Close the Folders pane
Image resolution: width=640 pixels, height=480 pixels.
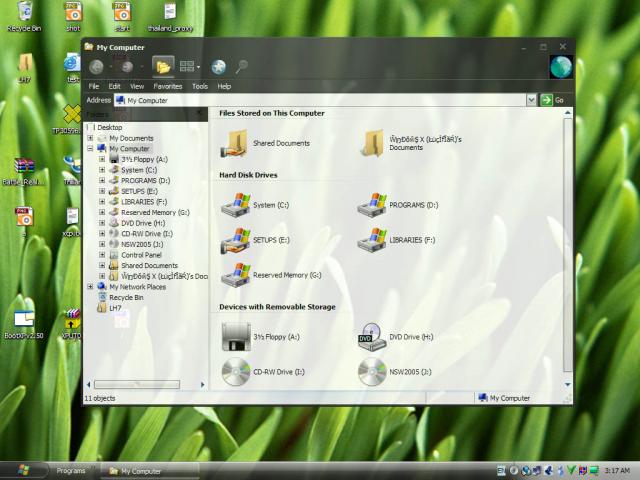[x=200, y=114]
